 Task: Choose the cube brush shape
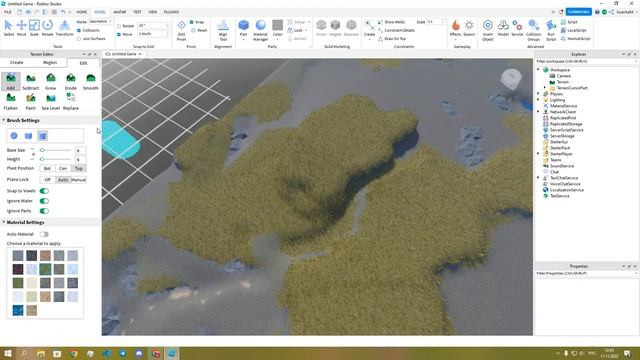tap(28, 136)
